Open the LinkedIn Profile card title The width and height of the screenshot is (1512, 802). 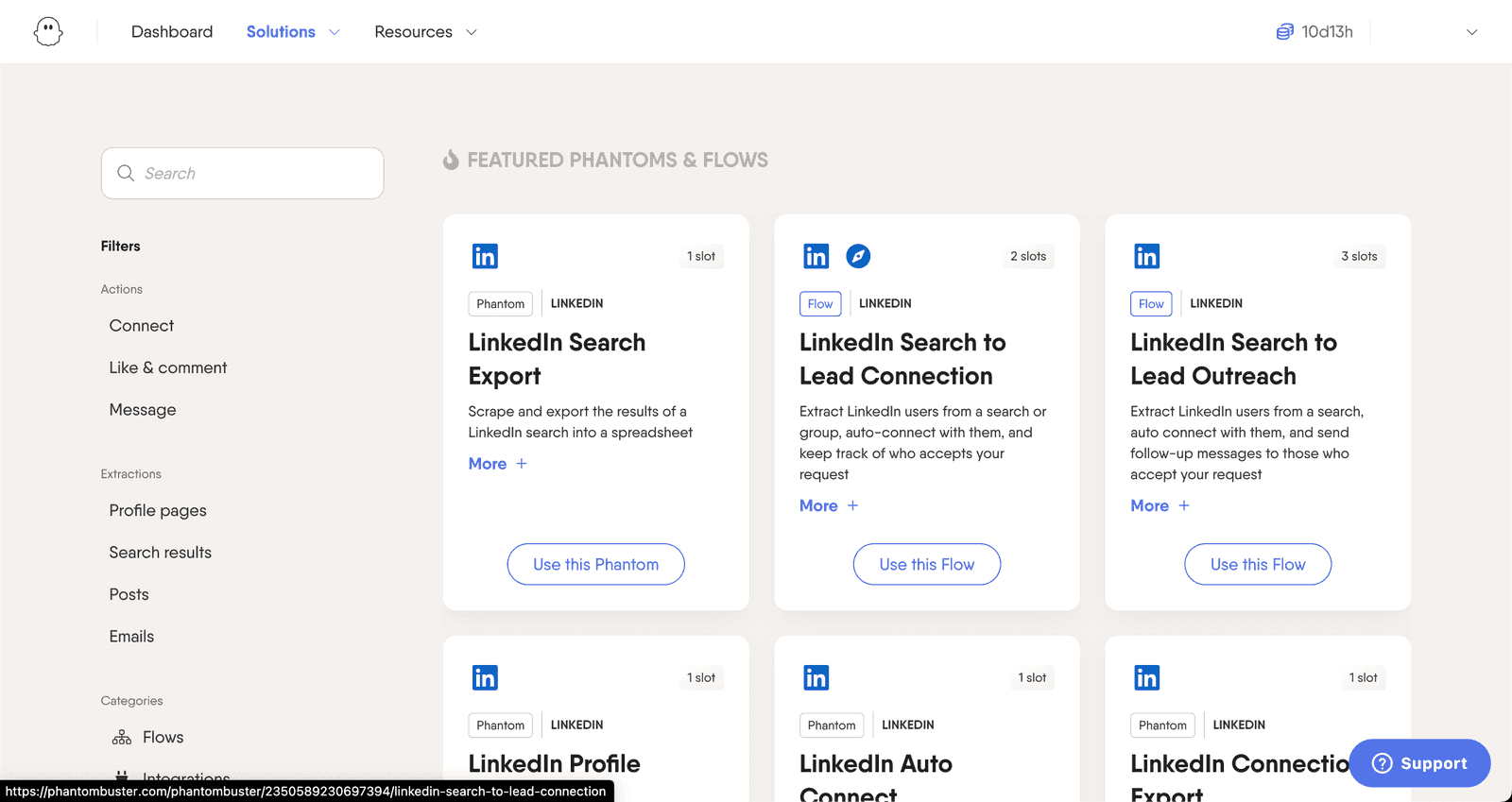[x=555, y=763]
